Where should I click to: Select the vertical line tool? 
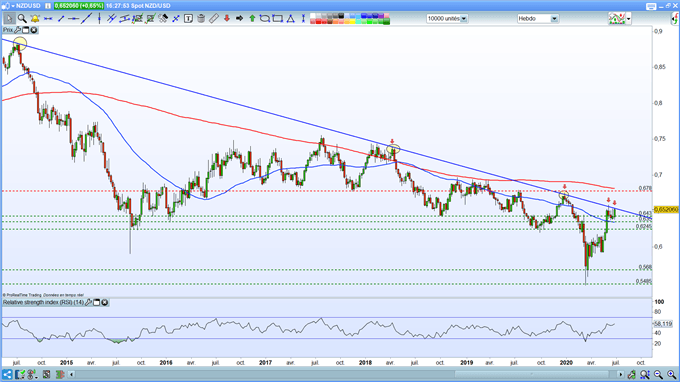click(x=99, y=19)
